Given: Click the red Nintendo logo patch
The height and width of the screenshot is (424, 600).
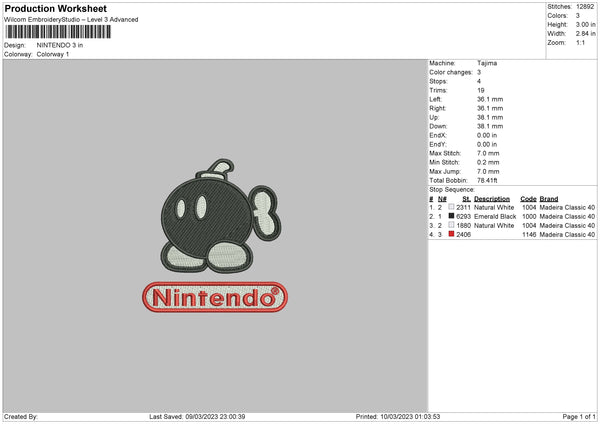Looking at the screenshot, I should tap(215, 297).
